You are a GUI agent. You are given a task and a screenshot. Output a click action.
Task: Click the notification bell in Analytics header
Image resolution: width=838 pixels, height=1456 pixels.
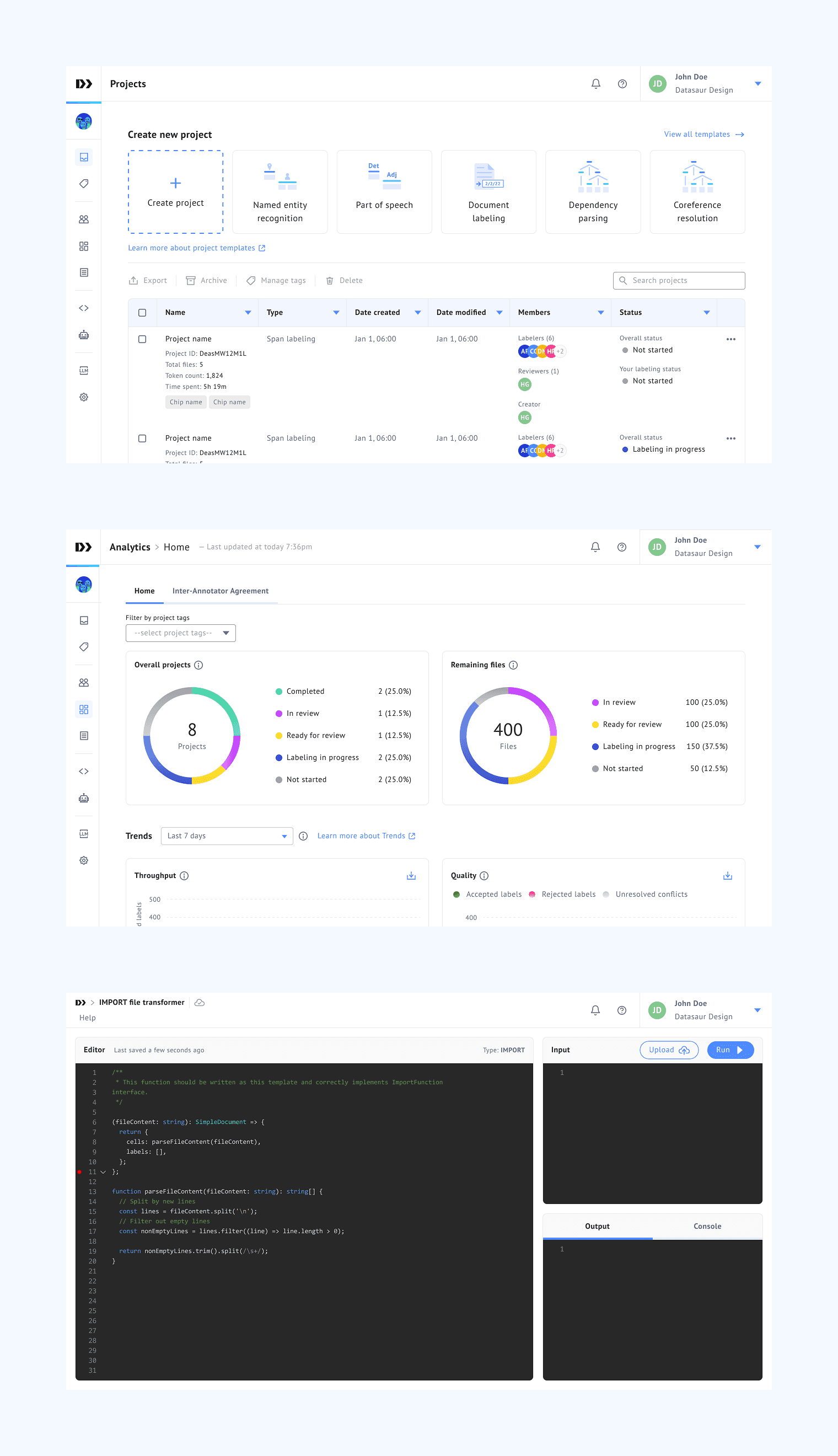click(595, 547)
